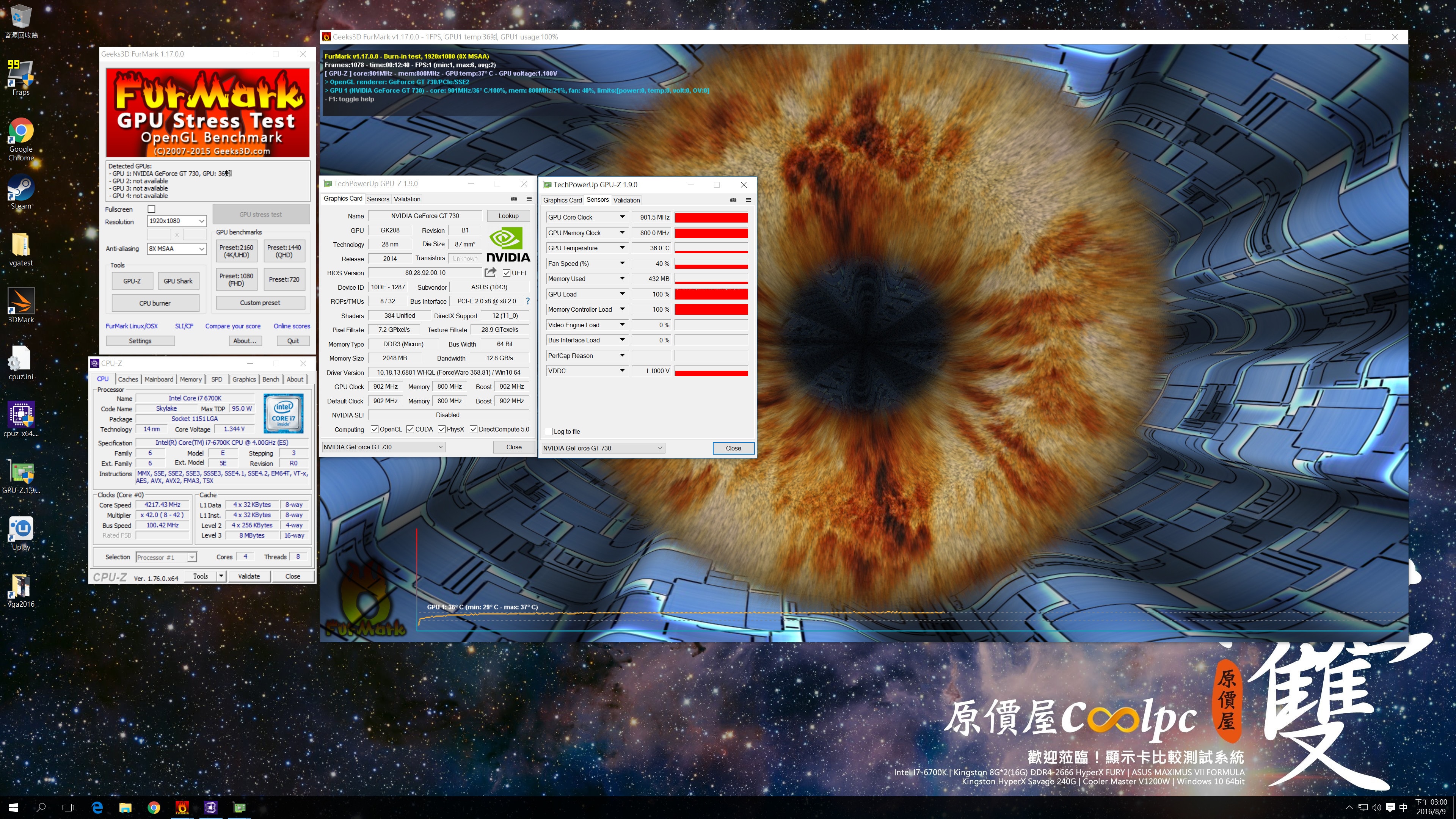The image size is (1456, 819).
Task: Open the CPU-Z Tools dropdown arrow
Action: point(221,576)
